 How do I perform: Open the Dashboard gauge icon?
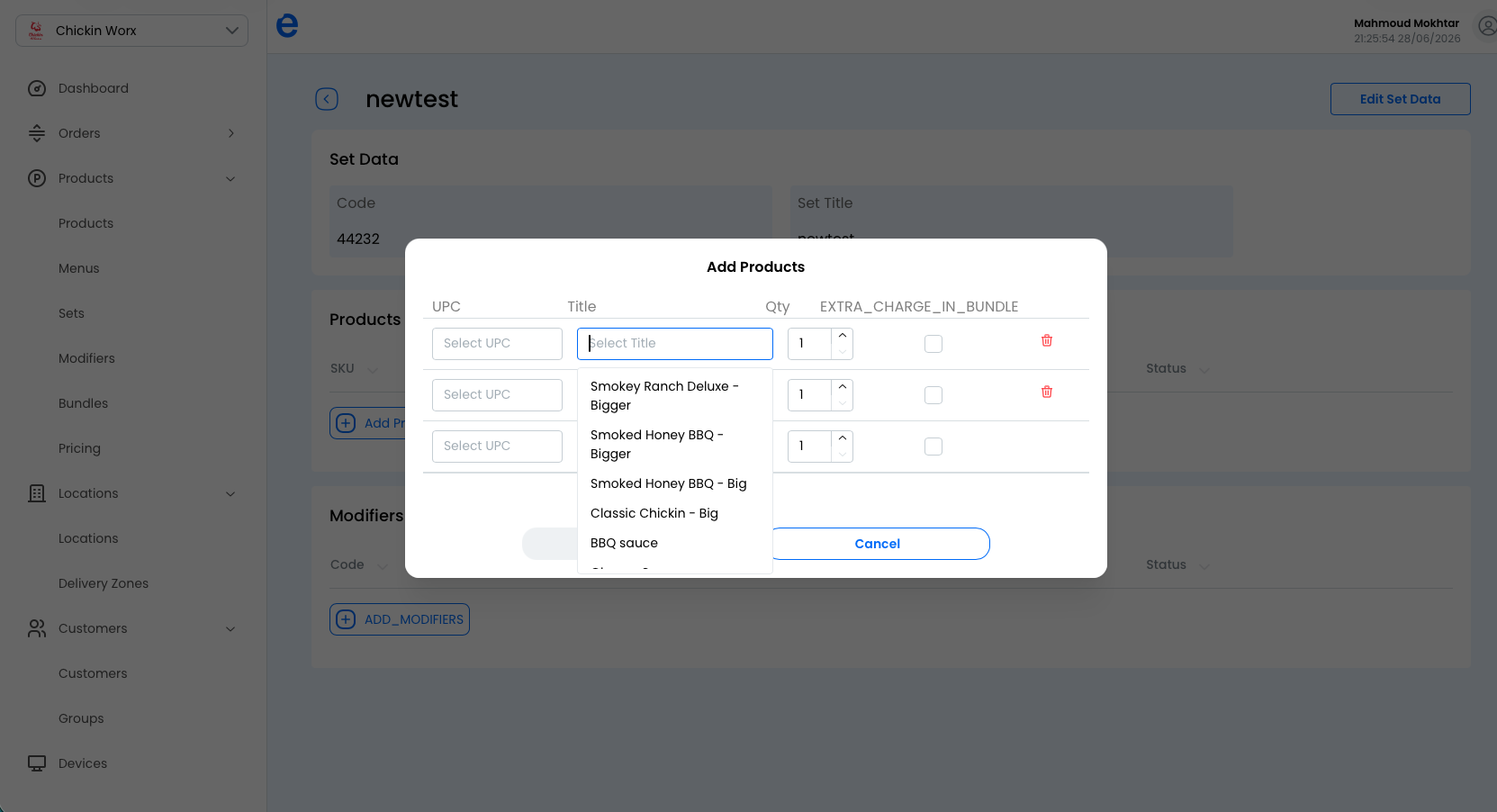[37, 88]
